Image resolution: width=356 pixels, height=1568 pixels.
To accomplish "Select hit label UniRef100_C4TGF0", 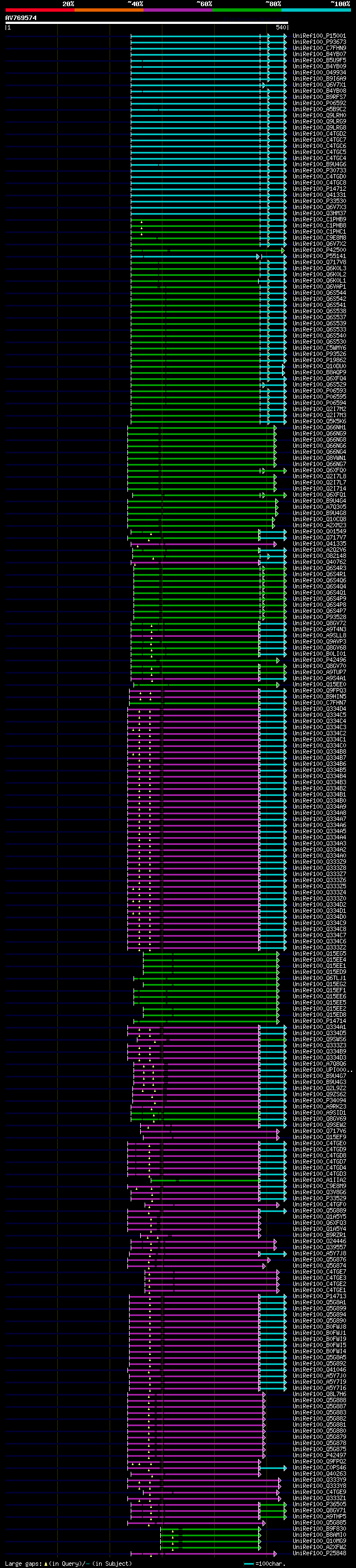I will point(319,1204).
